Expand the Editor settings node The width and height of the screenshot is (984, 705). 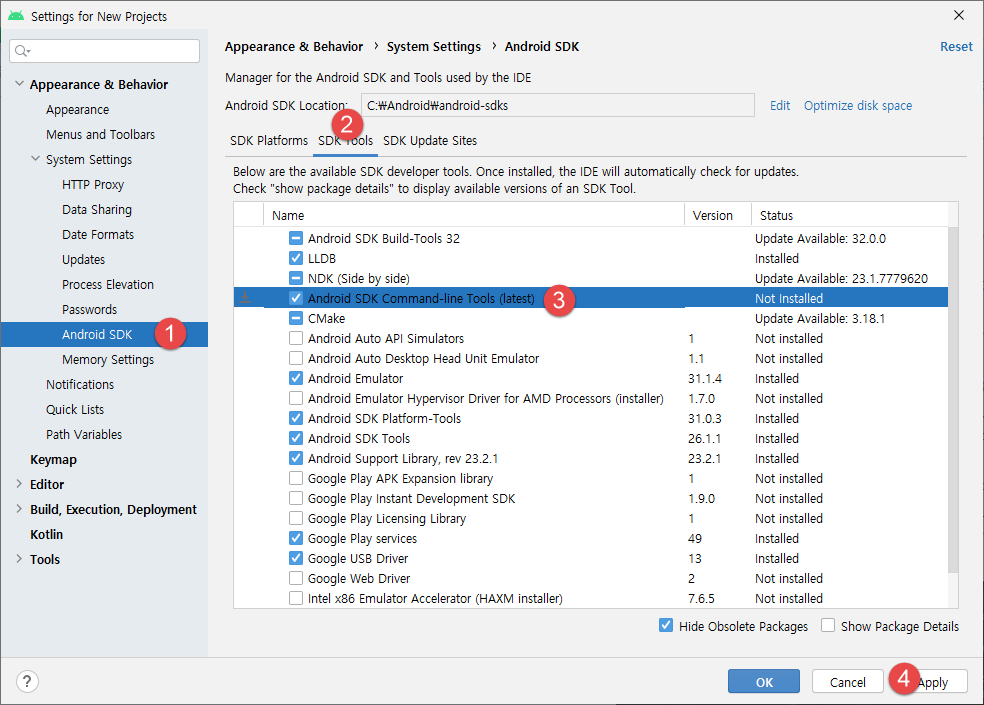tap(19, 484)
